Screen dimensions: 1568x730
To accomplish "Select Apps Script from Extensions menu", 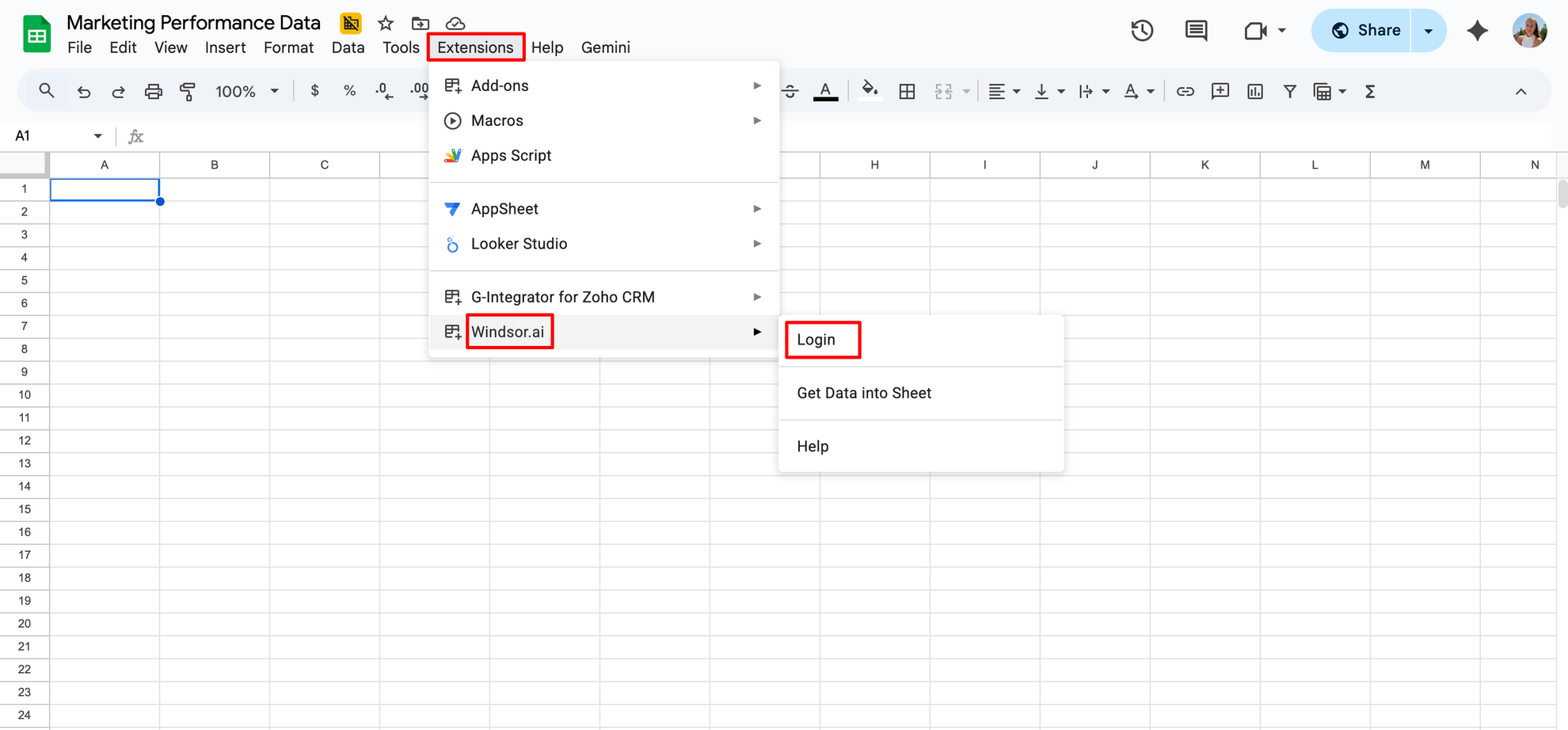I will 511,155.
